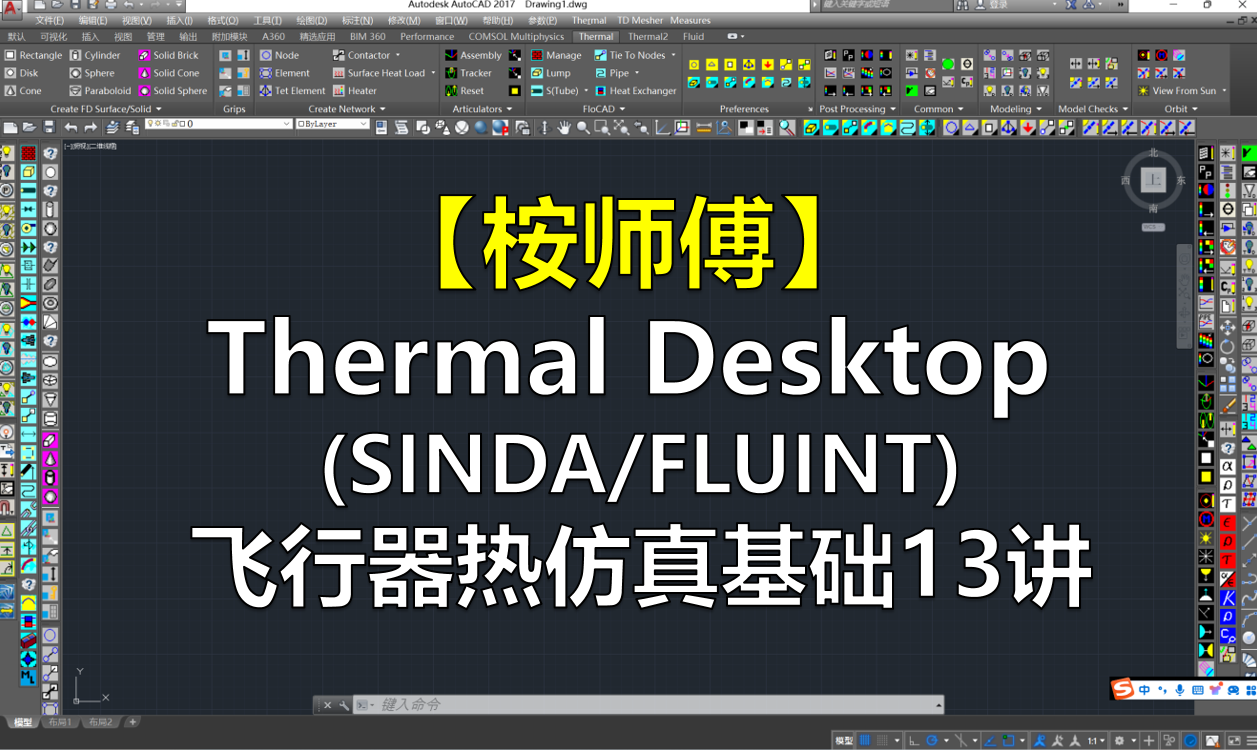Click the Pan hand tool in toolbar
The height and width of the screenshot is (750, 1257).
tap(564, 127)
